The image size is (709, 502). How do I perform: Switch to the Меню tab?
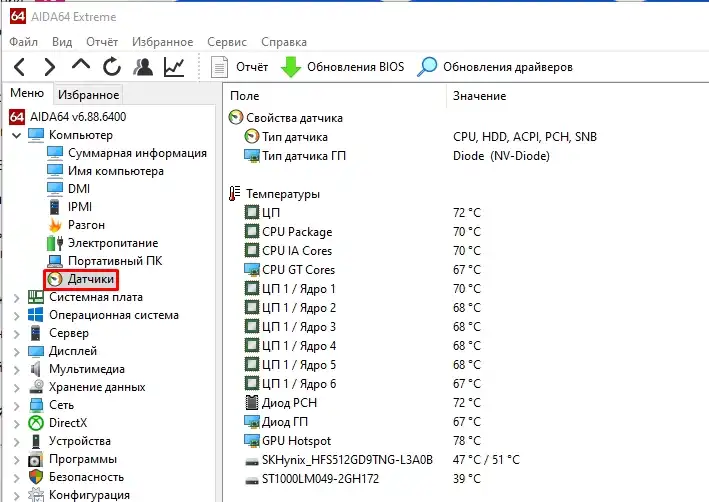click(x=27, y=93)
